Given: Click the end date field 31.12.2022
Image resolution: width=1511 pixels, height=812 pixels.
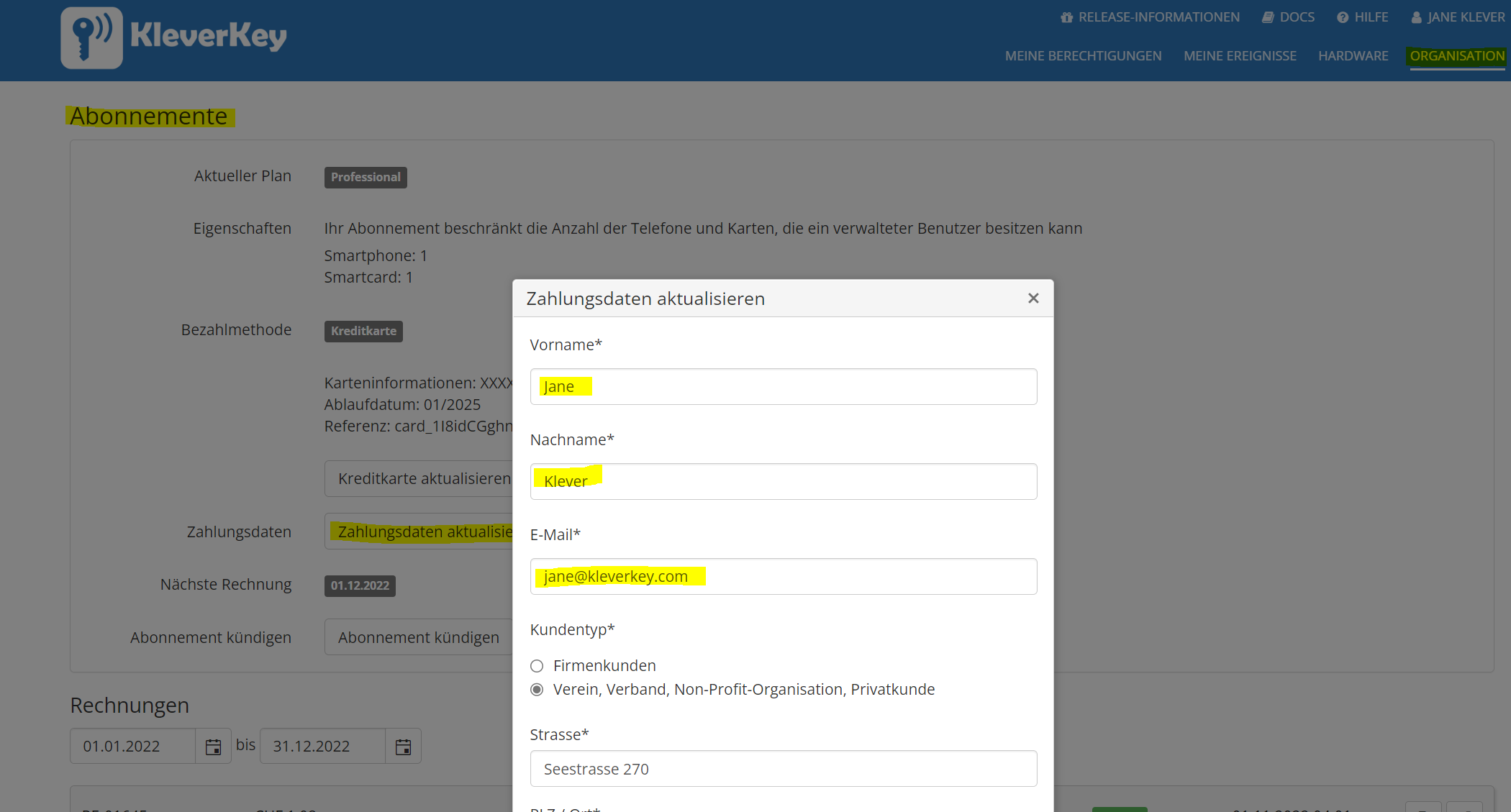Looking at the screenshot, I should pyautogui.click(x=322, y=747).
